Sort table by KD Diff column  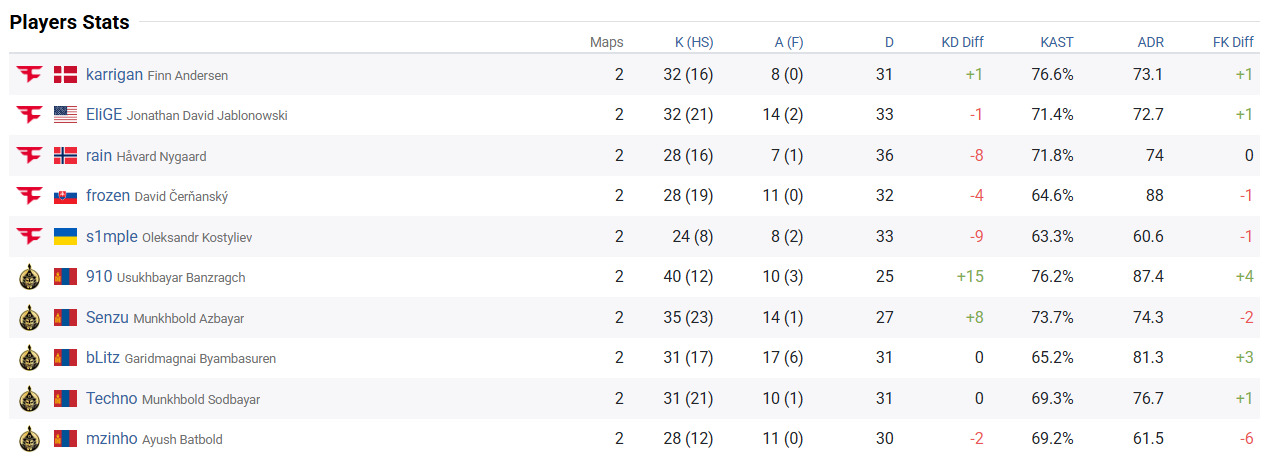[962, 42]
